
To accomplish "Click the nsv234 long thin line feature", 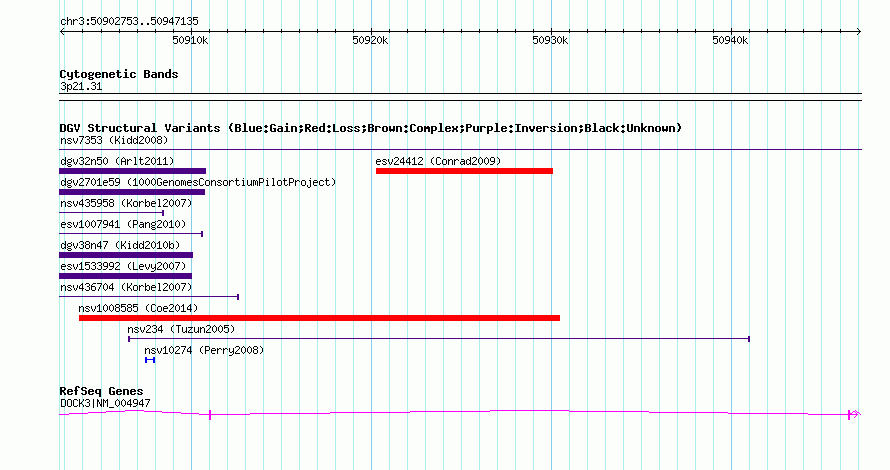I will click(439, 339).
